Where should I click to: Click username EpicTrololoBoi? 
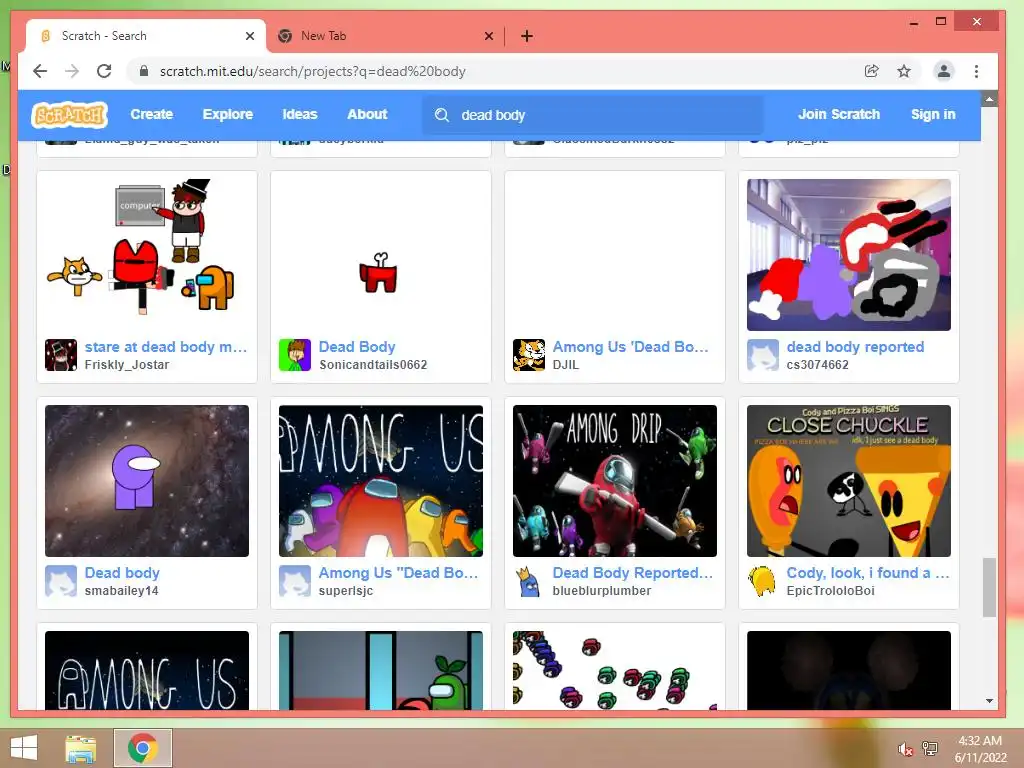831,590
